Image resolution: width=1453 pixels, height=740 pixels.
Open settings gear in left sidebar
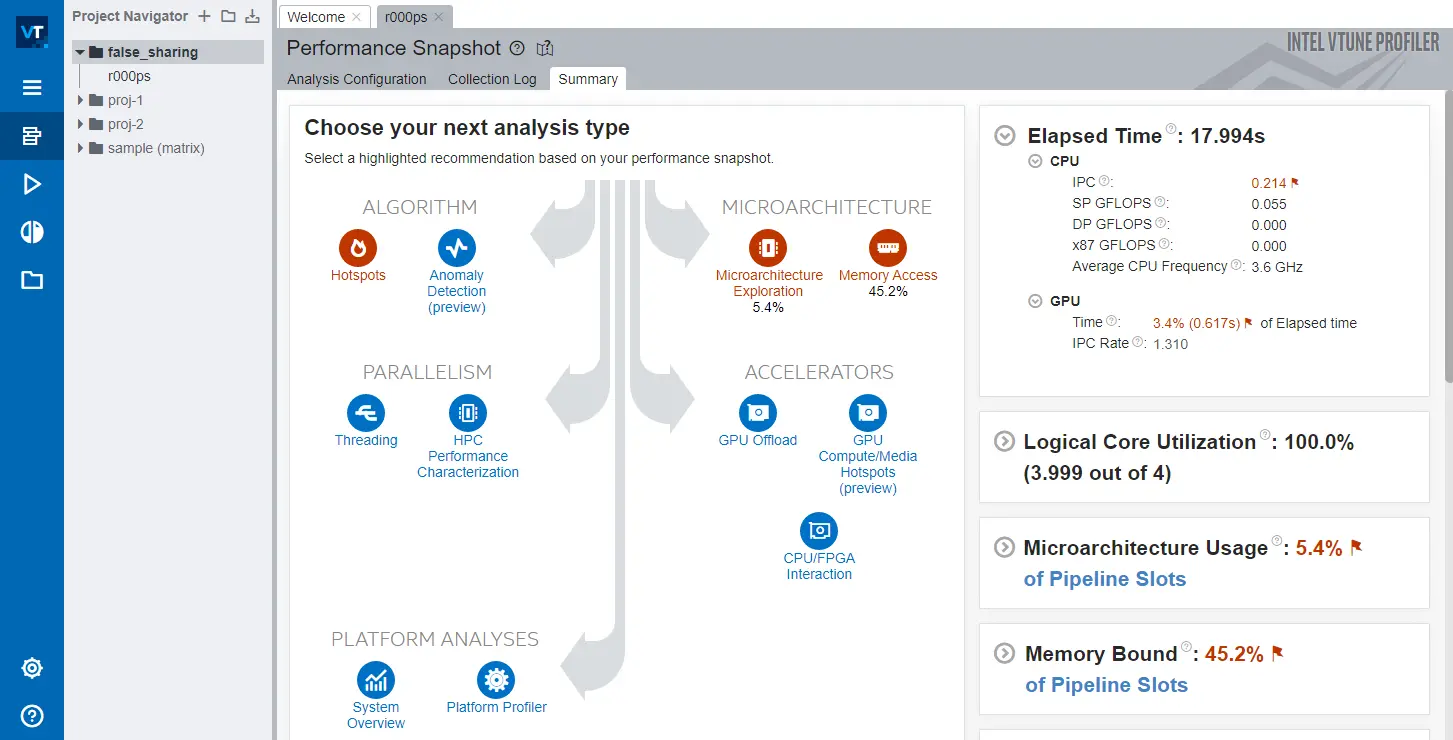tap(32, 668)
